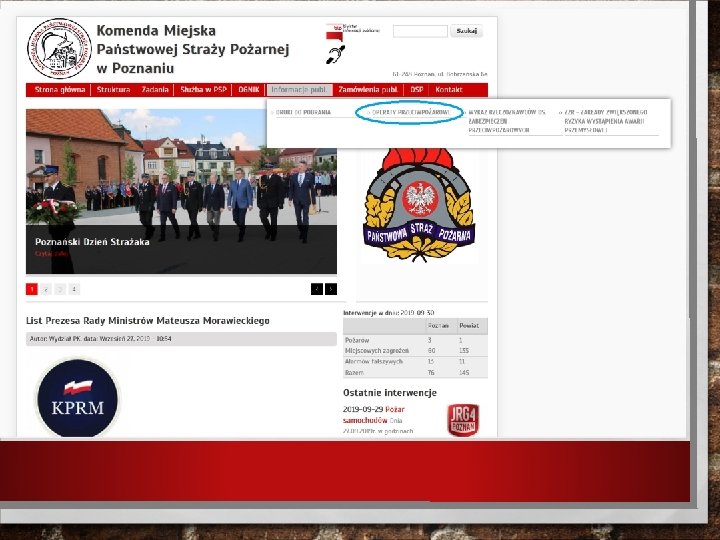720x540 pixels.
Task: Click Komenda Miejska site title text
Action: point(193,49)
